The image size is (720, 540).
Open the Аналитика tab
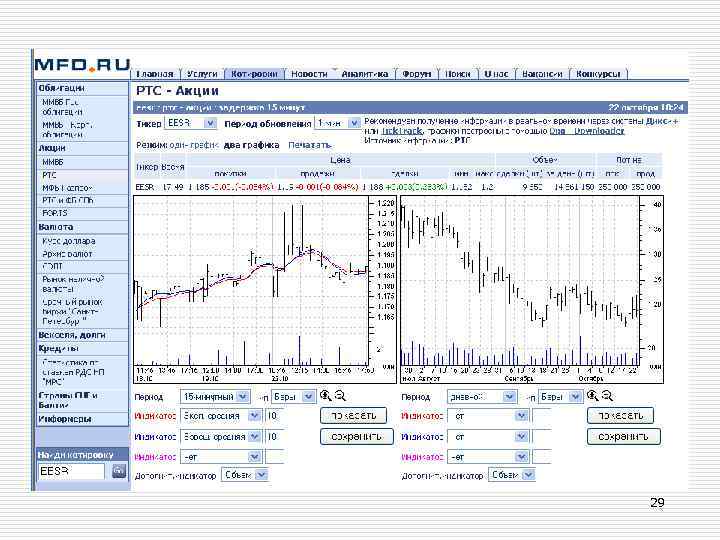pos(365,74)
